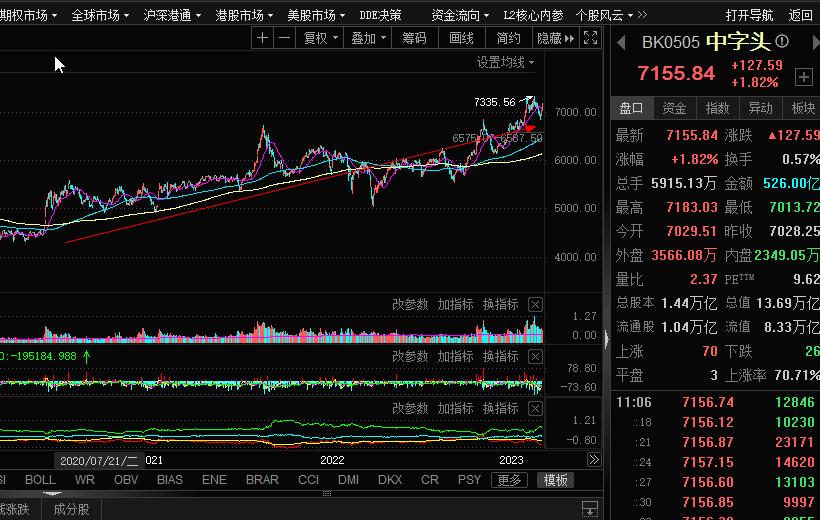
Task: Click 改参数 in second indicator panel
Action: pos(410,357)
